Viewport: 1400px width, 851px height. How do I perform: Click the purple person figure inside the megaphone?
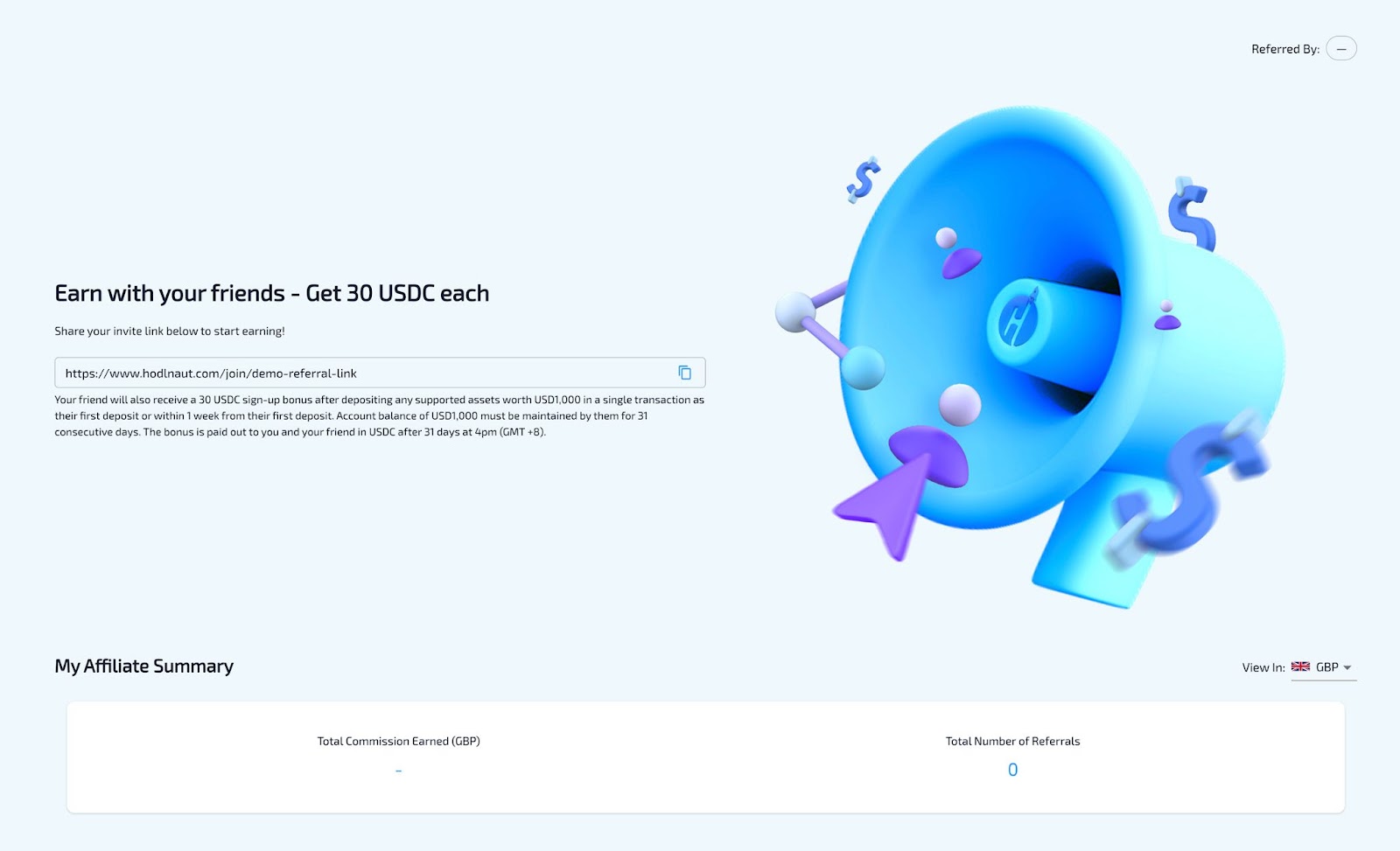pos(958,254)
